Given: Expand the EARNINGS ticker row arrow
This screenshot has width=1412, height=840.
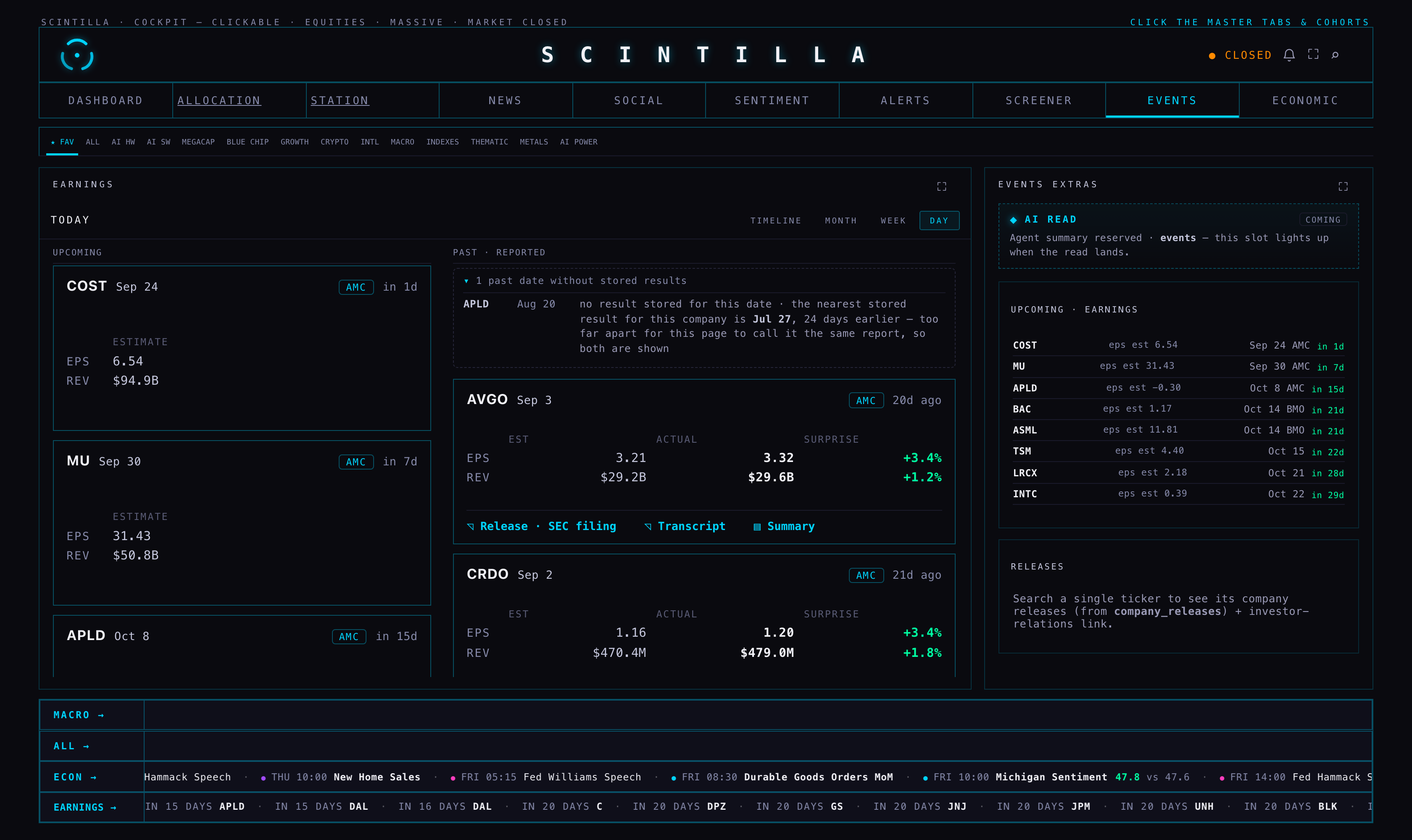Looking at the screenshot, I should (85, 807).
